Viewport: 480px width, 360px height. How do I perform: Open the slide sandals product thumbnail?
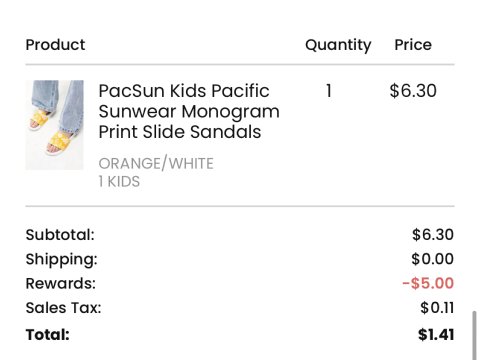55,125
